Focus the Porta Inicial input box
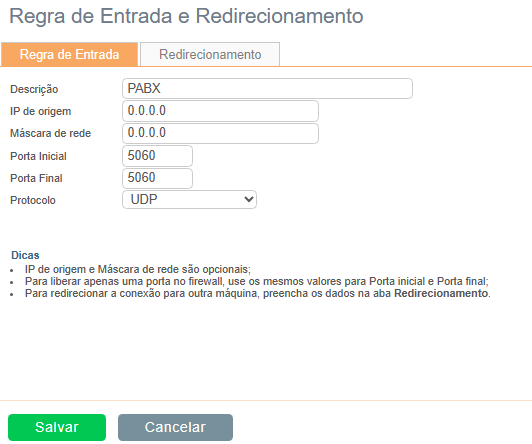Image resolution: width=532 pixels, height=444 pixels. pyautogui.click(x=157, y=156)
